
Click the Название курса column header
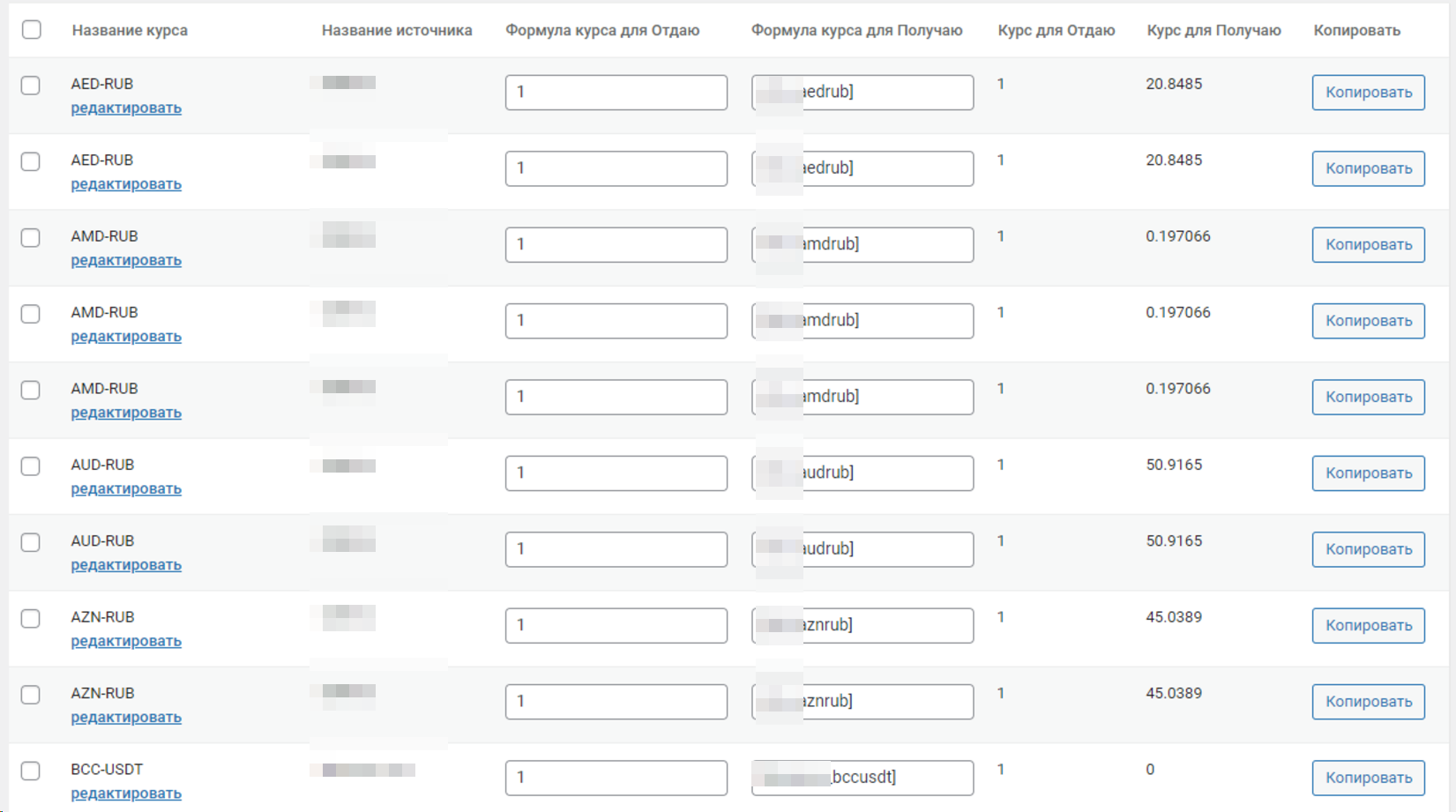130,31
